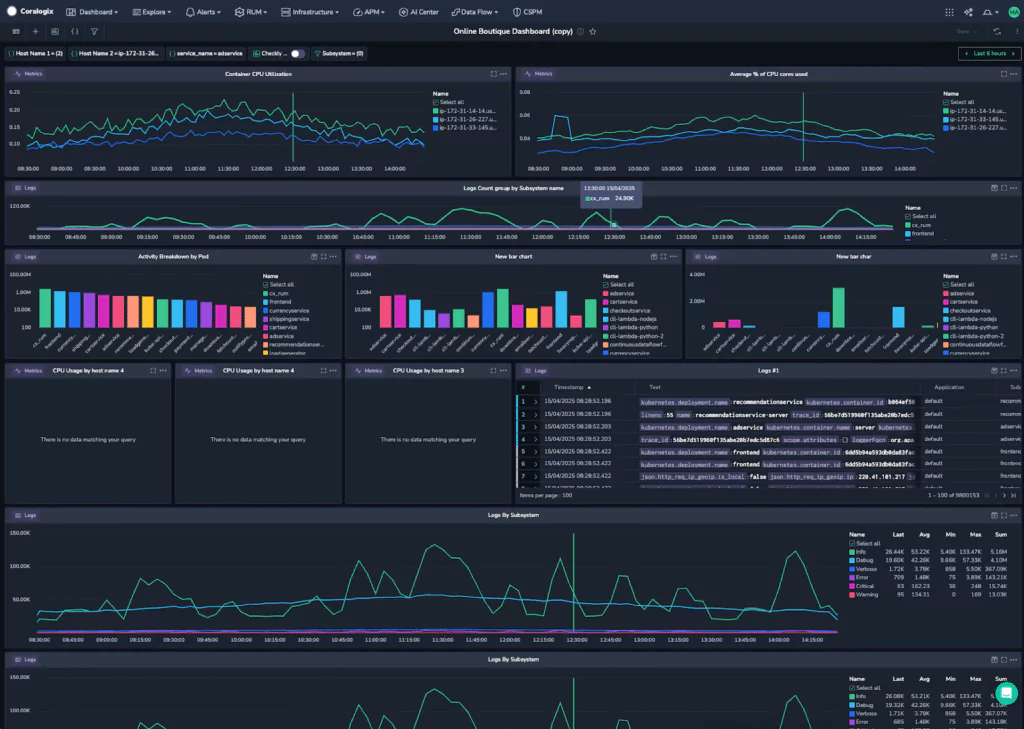Open the Last 6 hours time range picker
Image resolution: width=1024 pixels, height=729 pixels.
point(989,53)
